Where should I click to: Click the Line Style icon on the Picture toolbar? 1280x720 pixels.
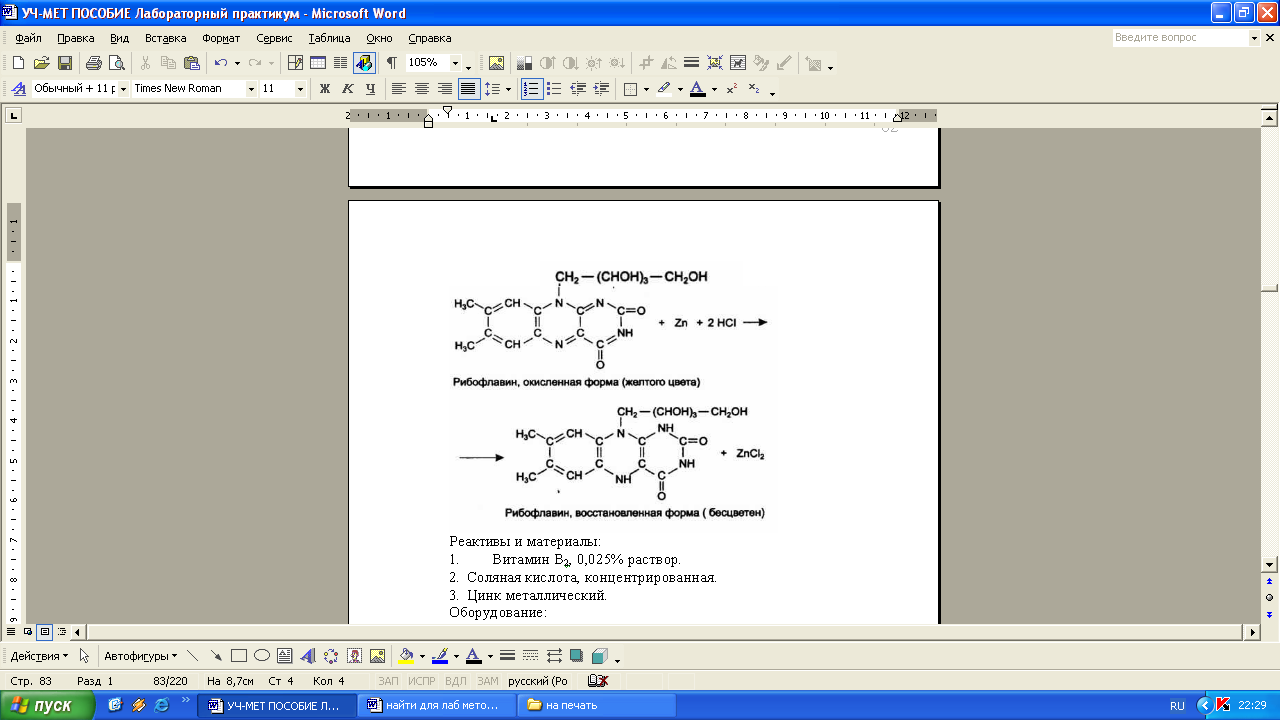(x=691, y=63)
